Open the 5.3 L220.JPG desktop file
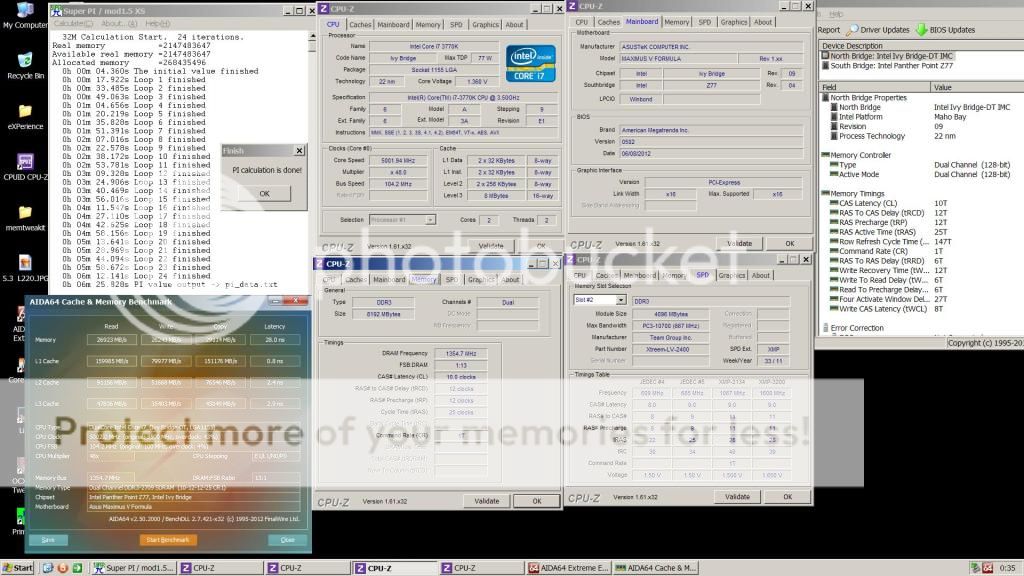 coord(25,268)
